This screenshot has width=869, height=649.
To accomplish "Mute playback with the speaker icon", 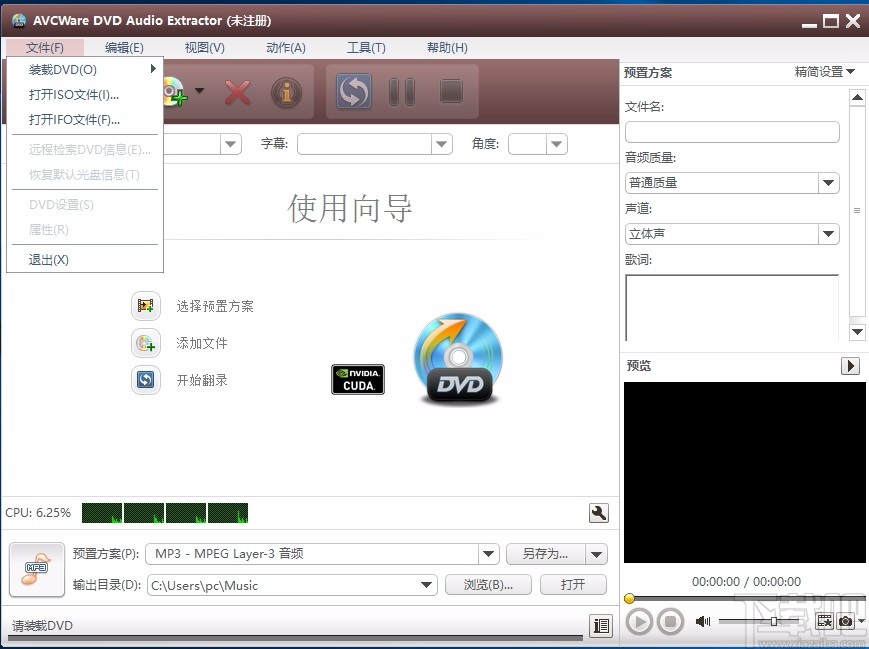I will 701,620.
